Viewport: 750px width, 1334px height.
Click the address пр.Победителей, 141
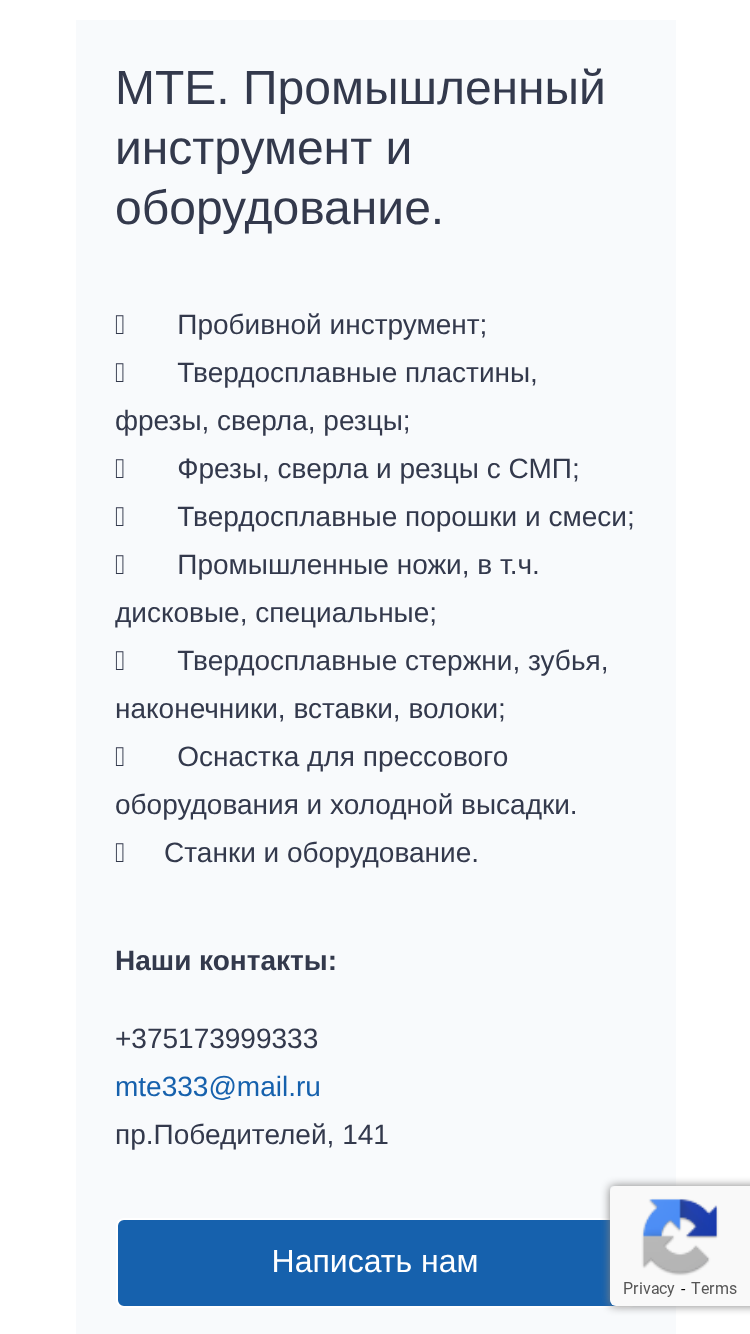tap(252, 1135)
